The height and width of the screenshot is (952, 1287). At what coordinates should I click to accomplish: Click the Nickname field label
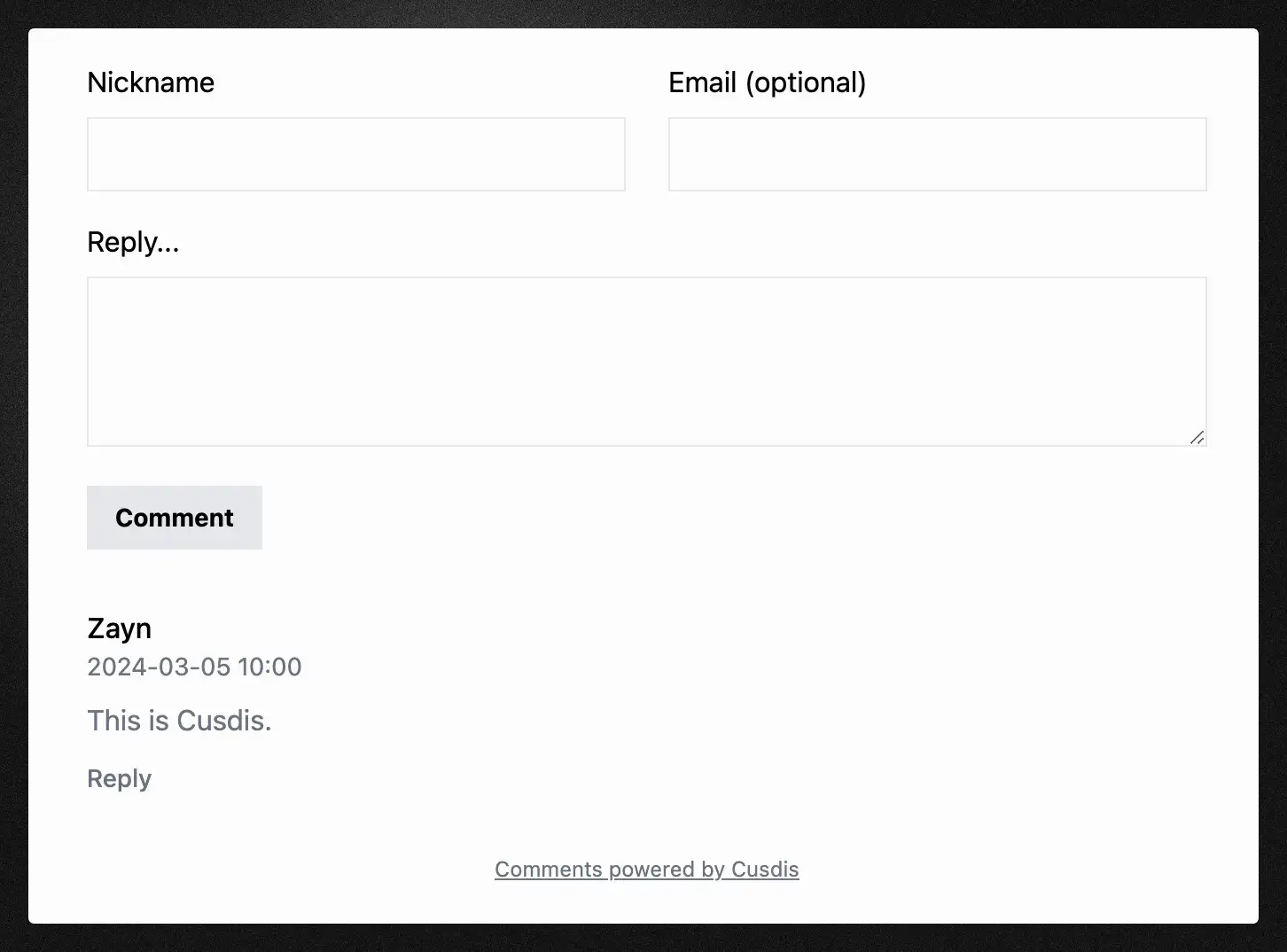click(x=151, y=82)
